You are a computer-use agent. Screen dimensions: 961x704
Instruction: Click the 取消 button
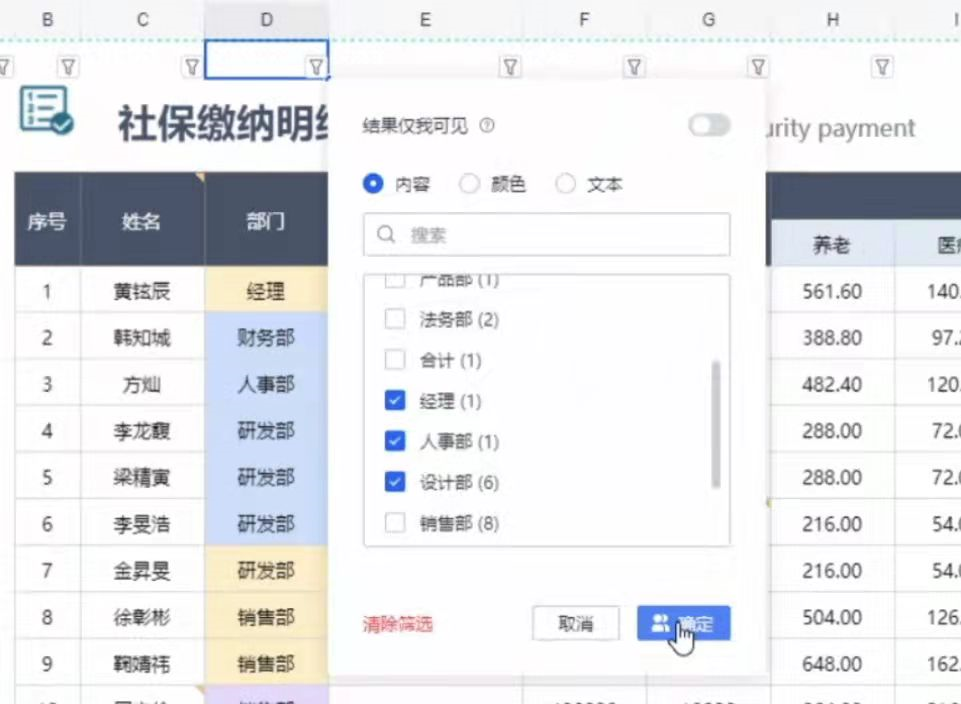point(575,624)
